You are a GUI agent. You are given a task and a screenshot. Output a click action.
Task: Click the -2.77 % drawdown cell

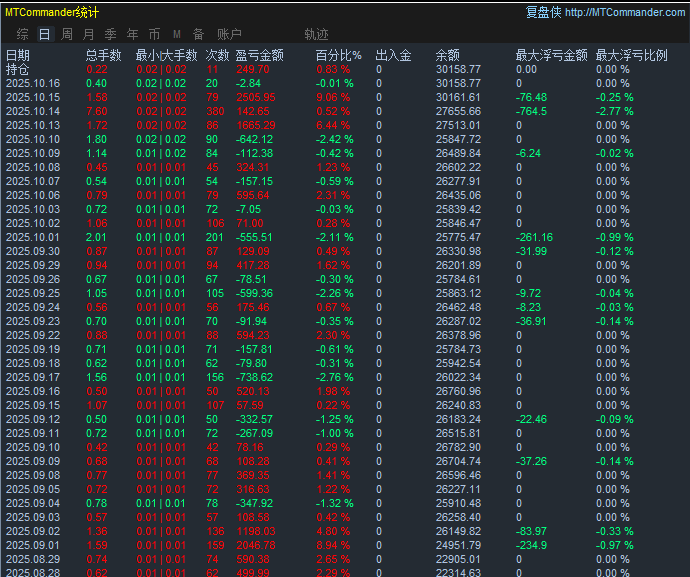pyautogui.click(x=615, y=111)
